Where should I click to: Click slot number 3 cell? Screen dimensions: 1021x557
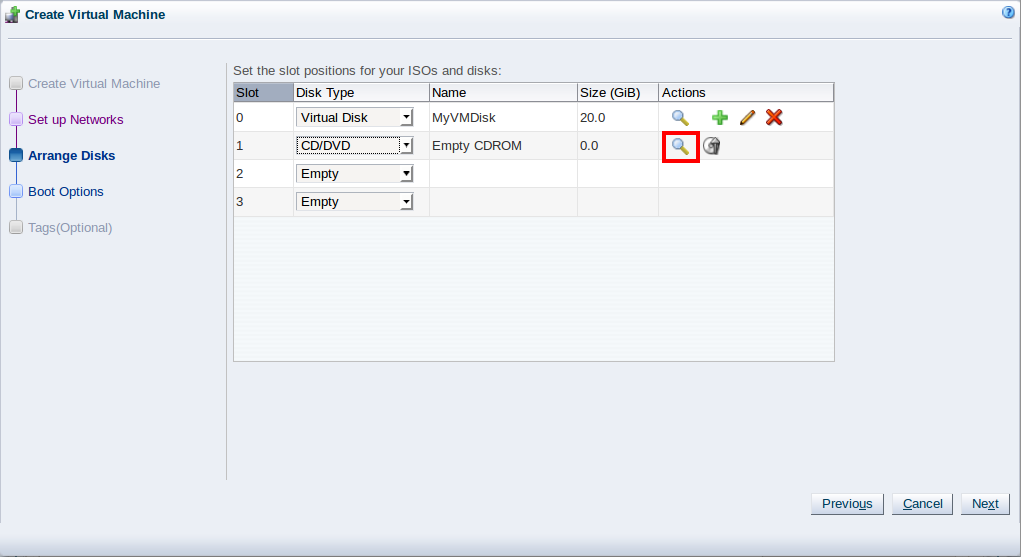[263, 202]
